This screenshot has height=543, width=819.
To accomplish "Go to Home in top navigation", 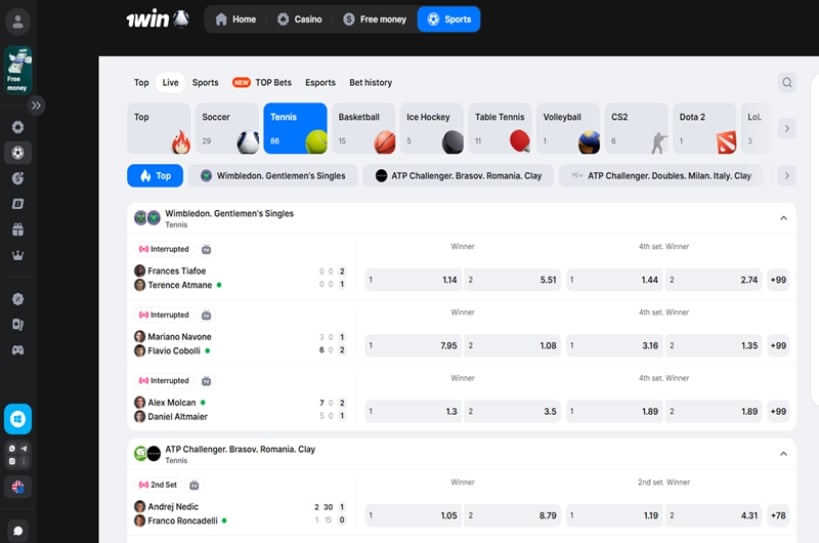I will (236, 19).
